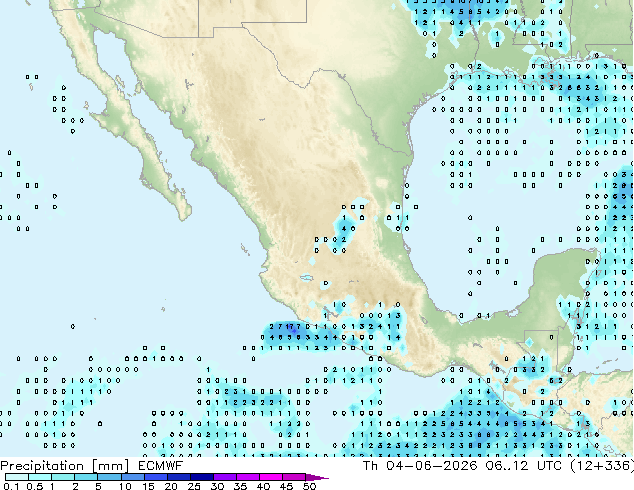Choose the 20–25 mm dark blue swatch
Image resolution: width=634 pixels, height=490 pixels.
pos(179,477)
